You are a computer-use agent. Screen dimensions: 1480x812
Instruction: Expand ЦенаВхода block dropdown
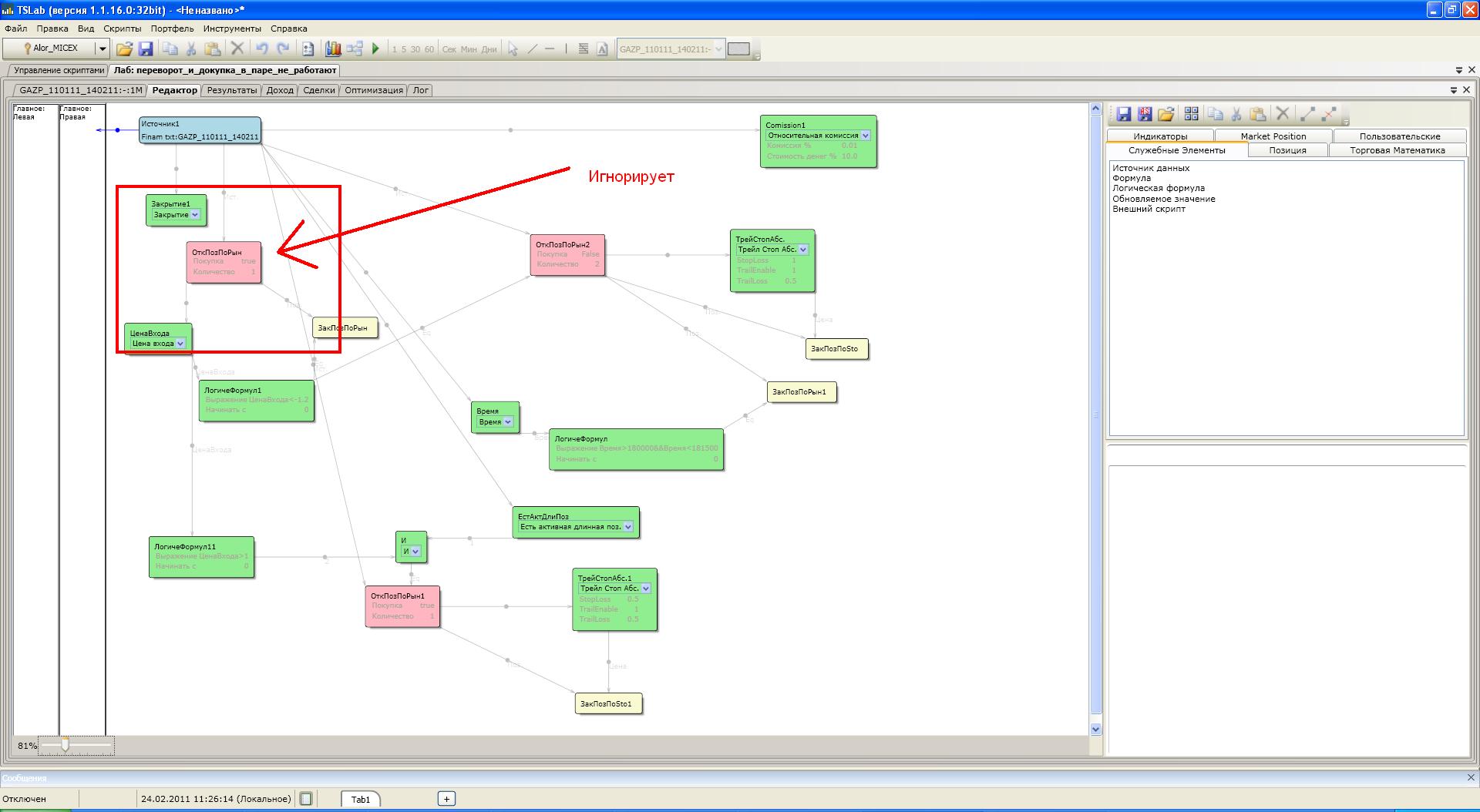(x=180, y=344)
